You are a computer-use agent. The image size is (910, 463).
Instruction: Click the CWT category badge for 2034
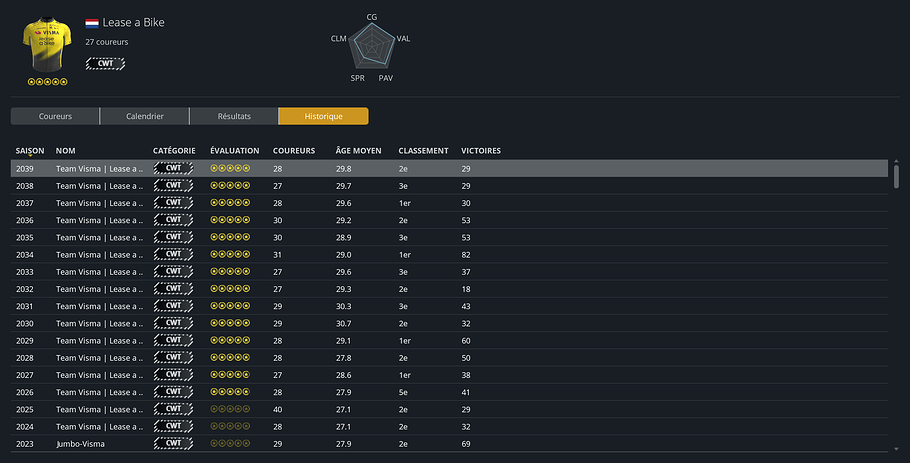click(x=174, y=255)
